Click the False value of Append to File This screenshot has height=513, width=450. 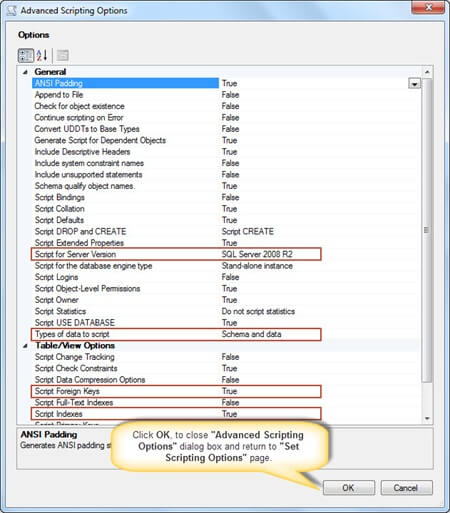click(x=230, y=95)
